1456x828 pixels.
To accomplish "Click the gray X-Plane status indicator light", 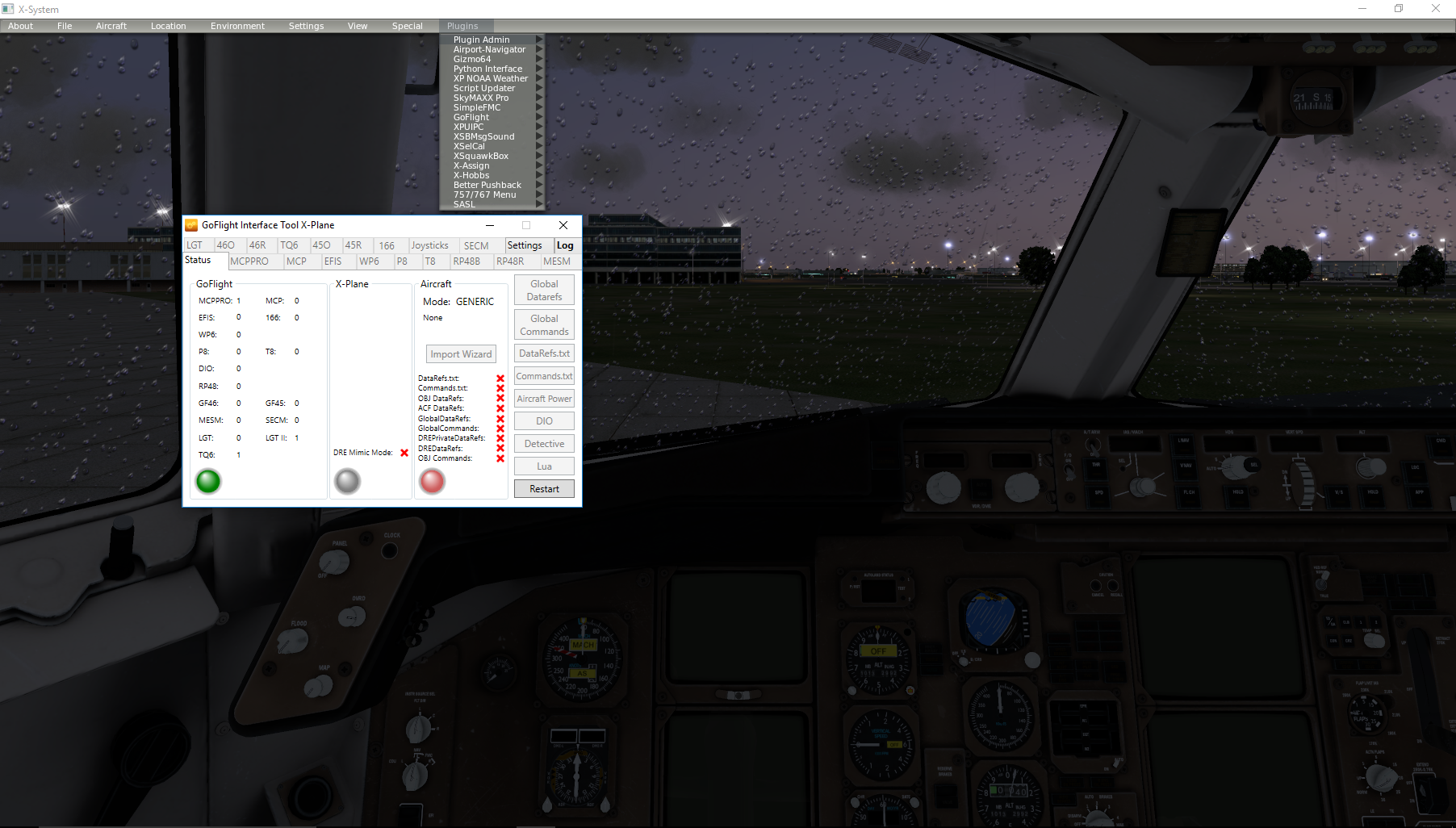I will (x=347, y=482).
